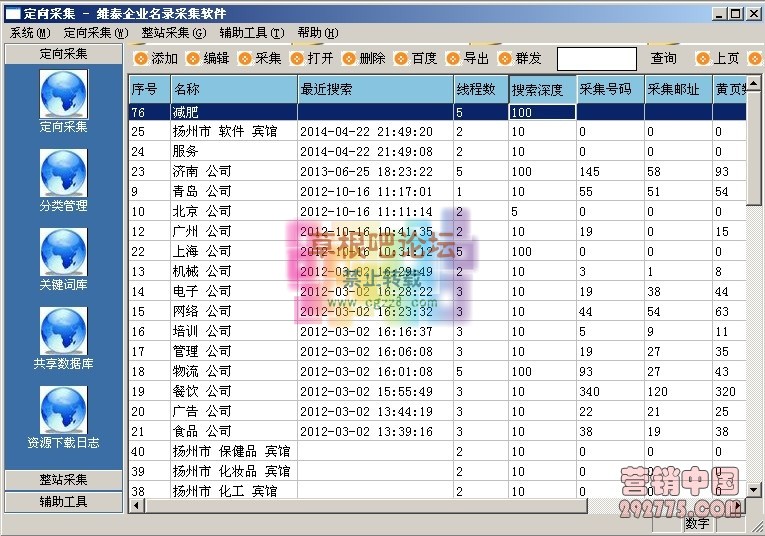Sort by the 采集号码 column header

coord(611,89)
